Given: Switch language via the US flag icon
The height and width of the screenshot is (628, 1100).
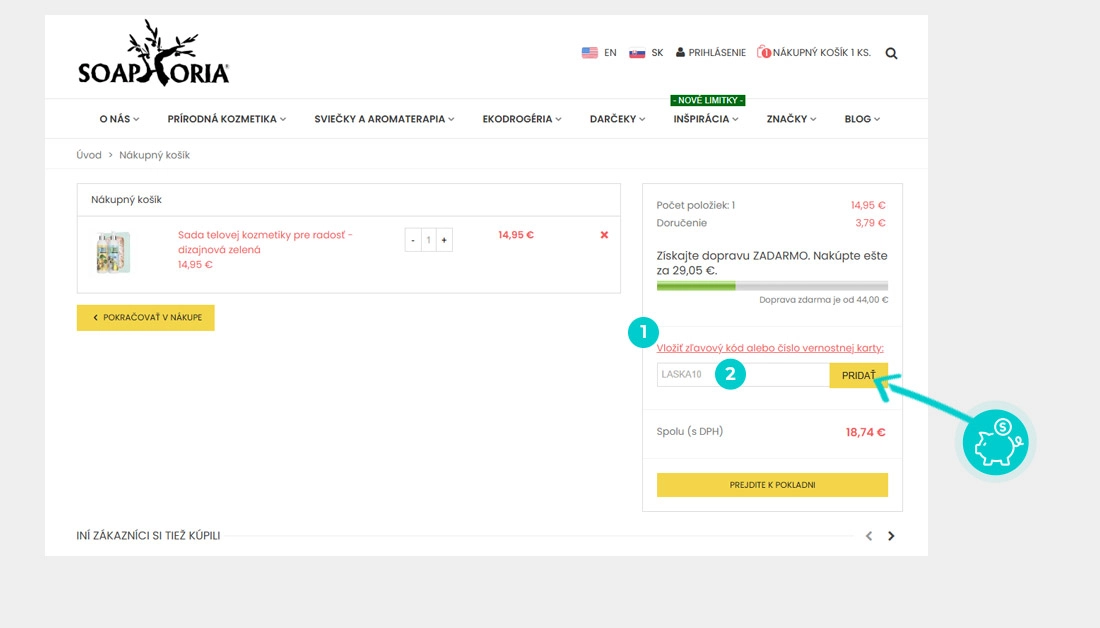Looking at the screenshot, I should (589, 53).
